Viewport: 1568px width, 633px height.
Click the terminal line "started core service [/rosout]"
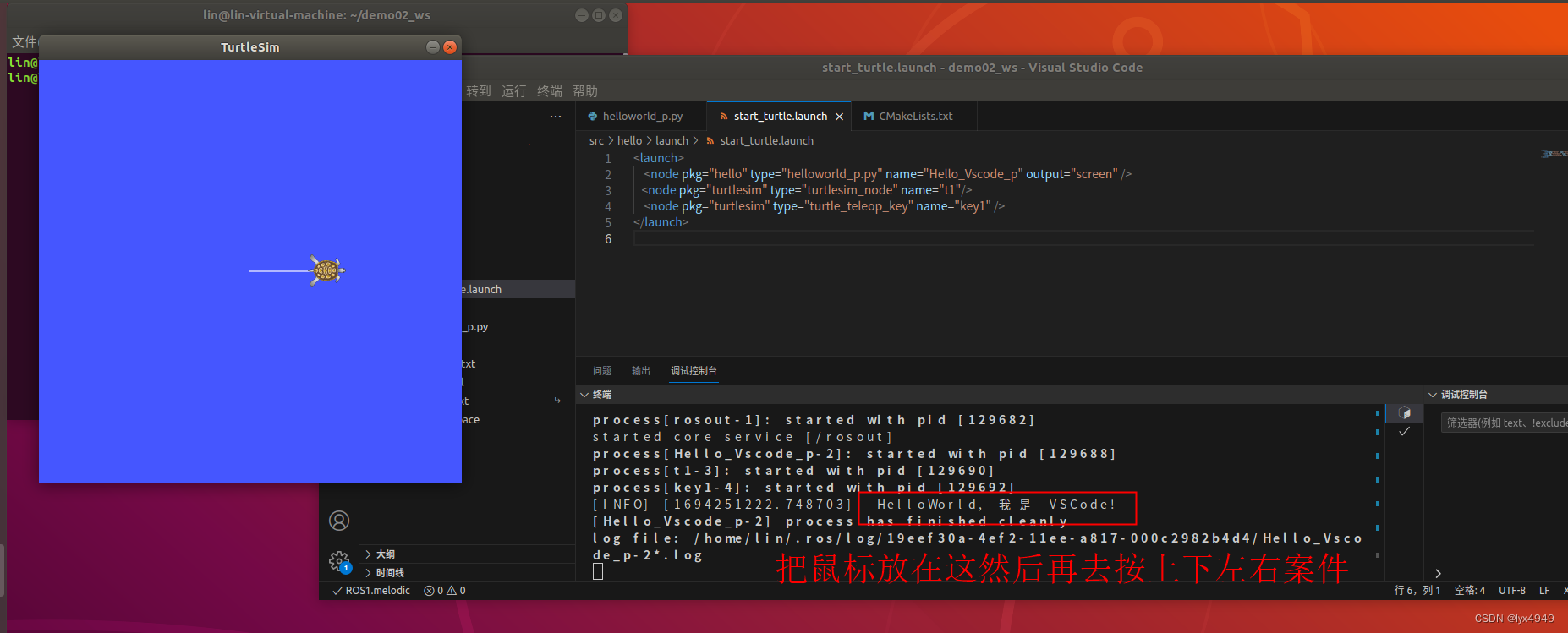point(743,437)
